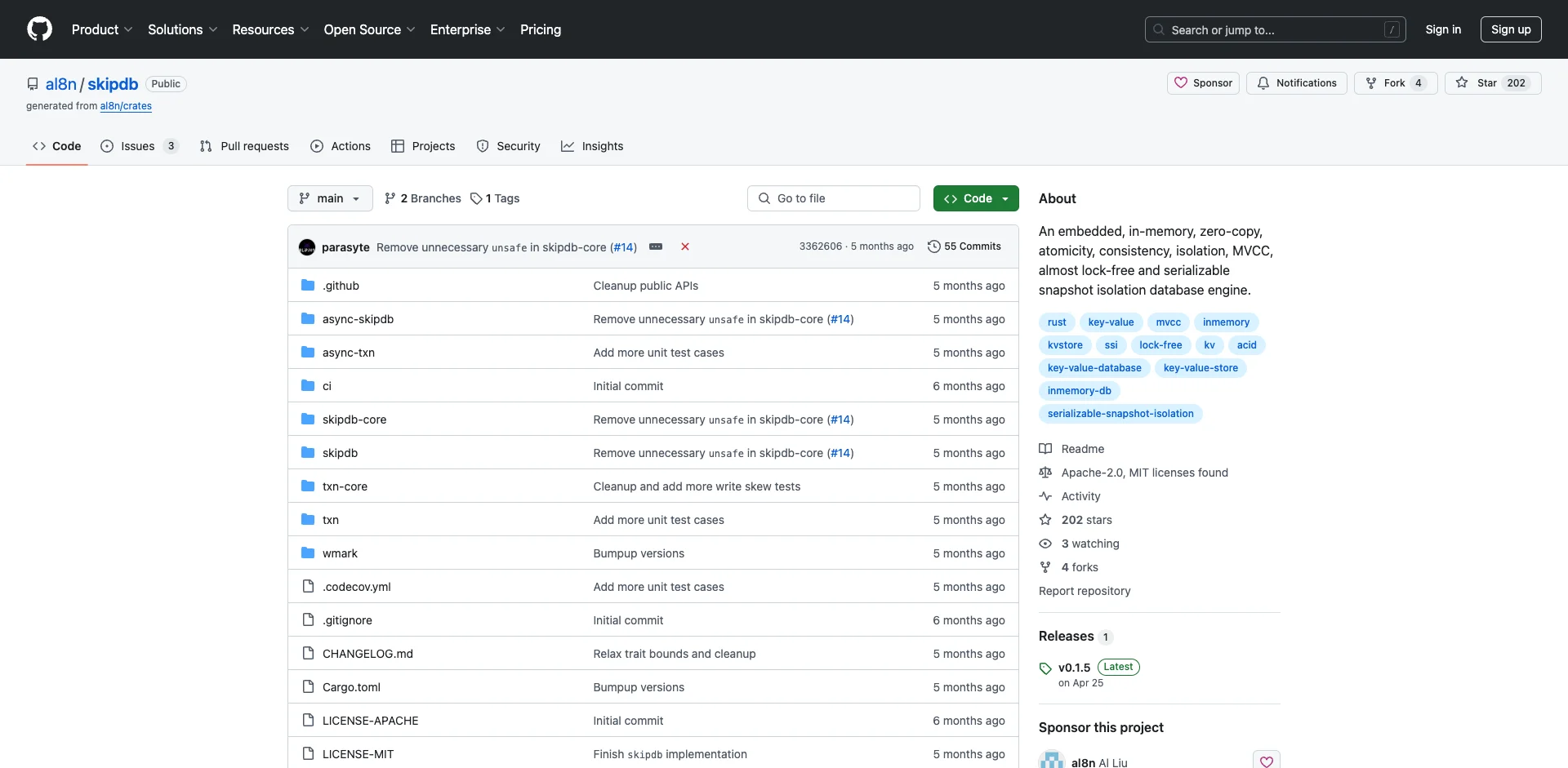Click the license scale icon

tap(1045, 473)
